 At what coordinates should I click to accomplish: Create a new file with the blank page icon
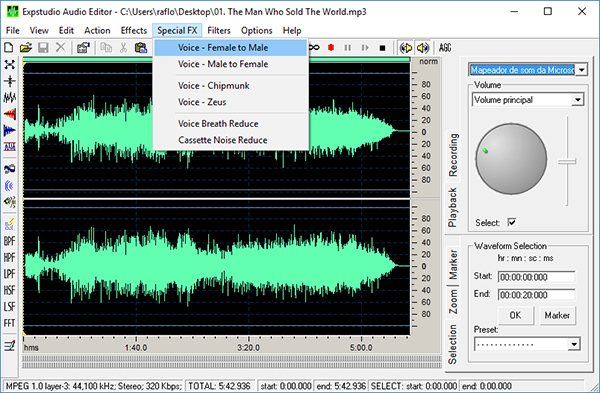(x=9, y=48)
